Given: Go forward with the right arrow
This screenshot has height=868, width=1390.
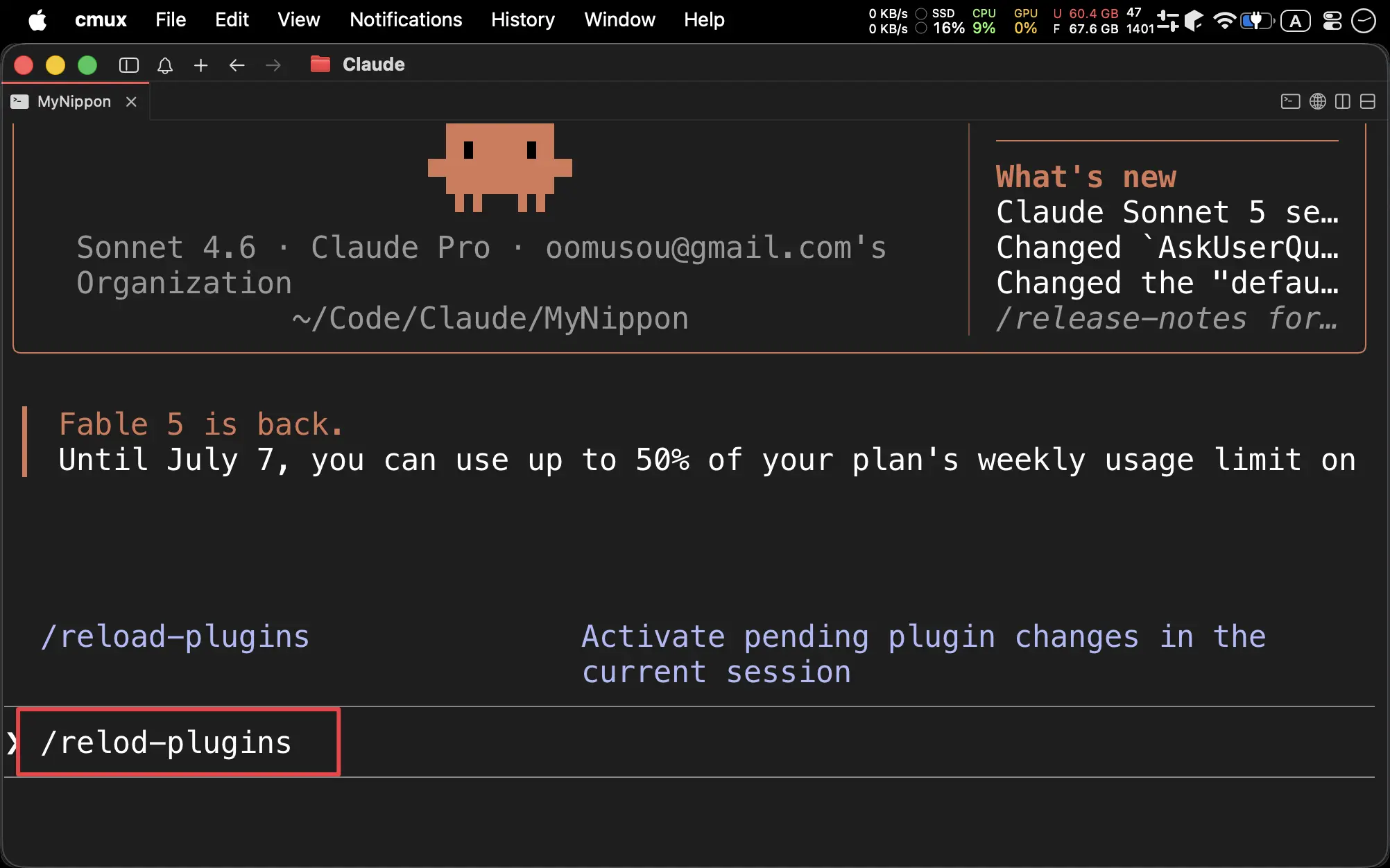Looking at the screenshot, I should pos(273,65).
